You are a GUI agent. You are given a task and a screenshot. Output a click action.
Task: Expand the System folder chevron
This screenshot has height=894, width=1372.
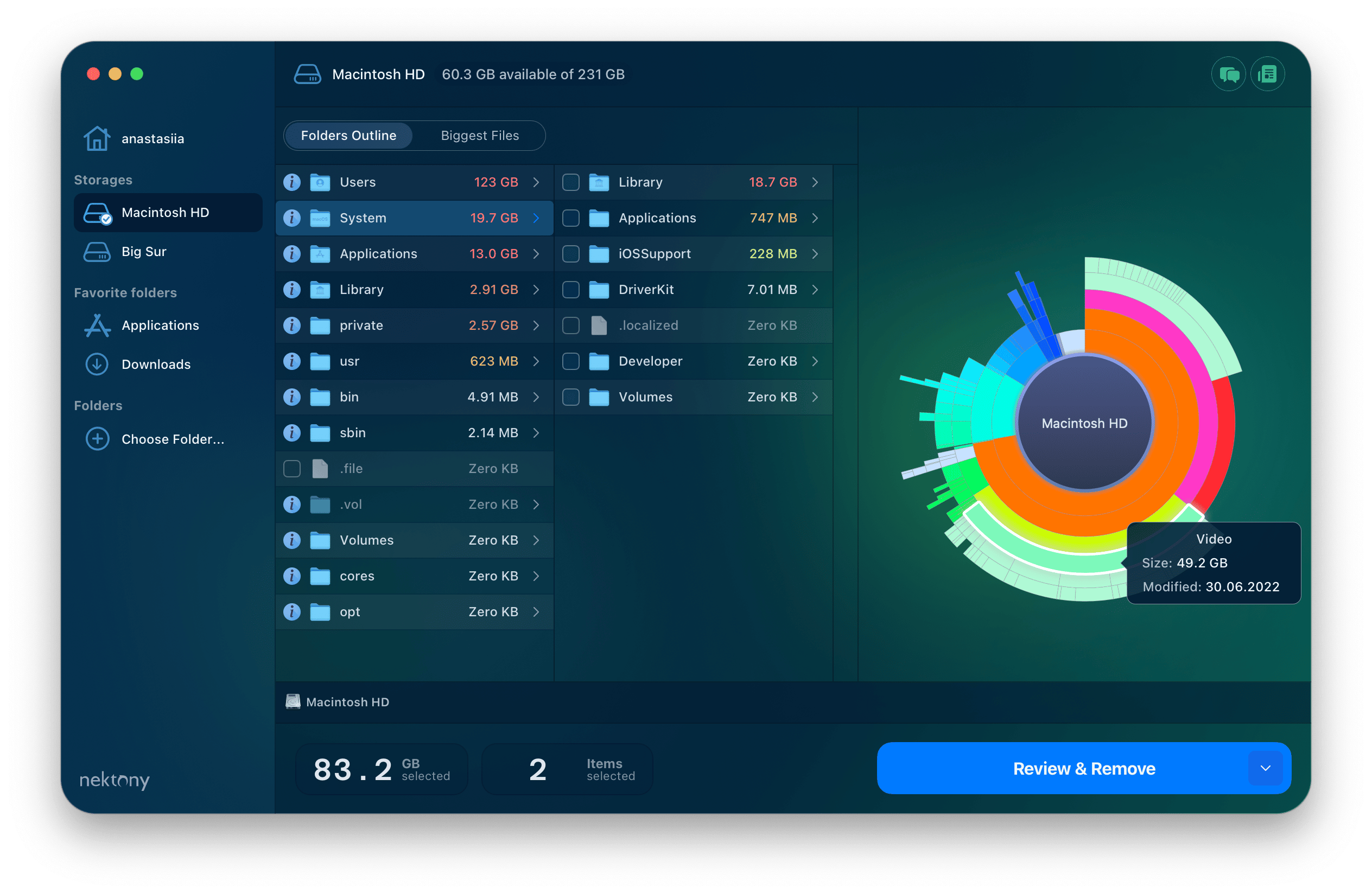point(536,218)
